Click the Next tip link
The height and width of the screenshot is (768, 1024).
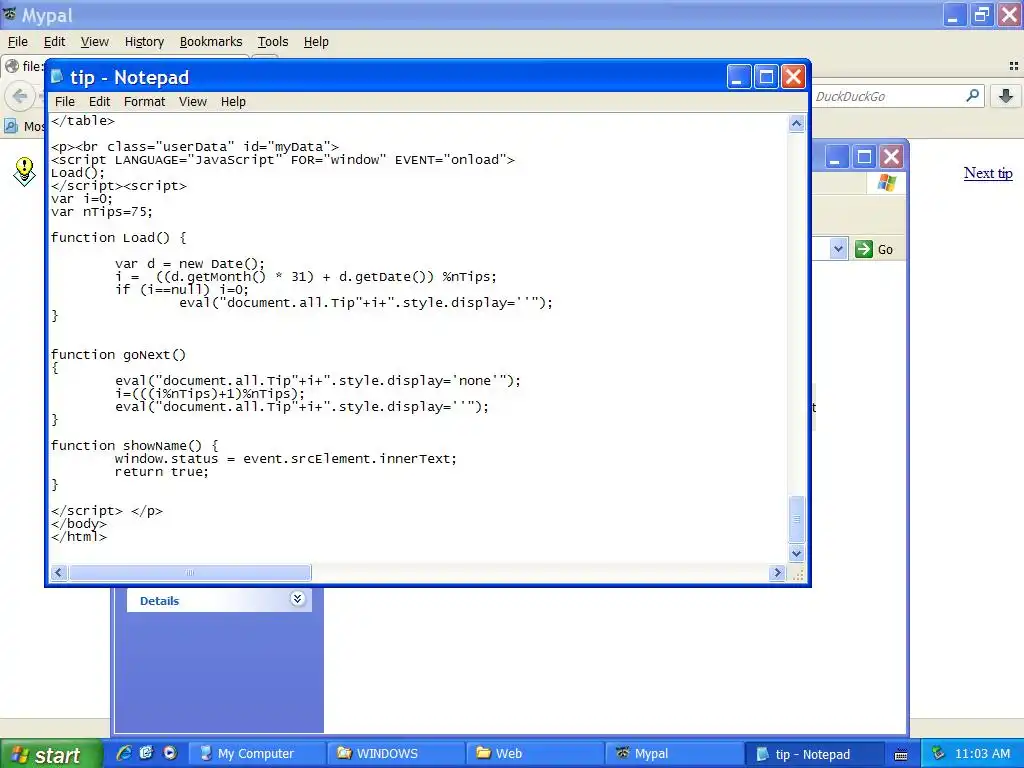988,173
